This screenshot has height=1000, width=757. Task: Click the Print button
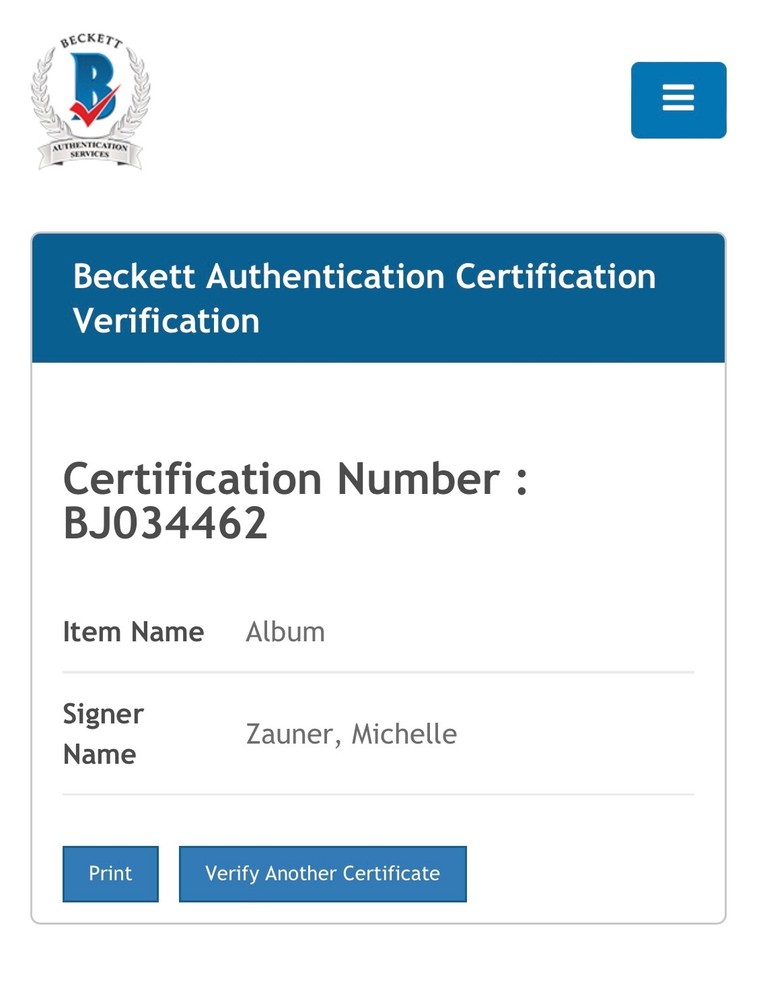[110, 873]
